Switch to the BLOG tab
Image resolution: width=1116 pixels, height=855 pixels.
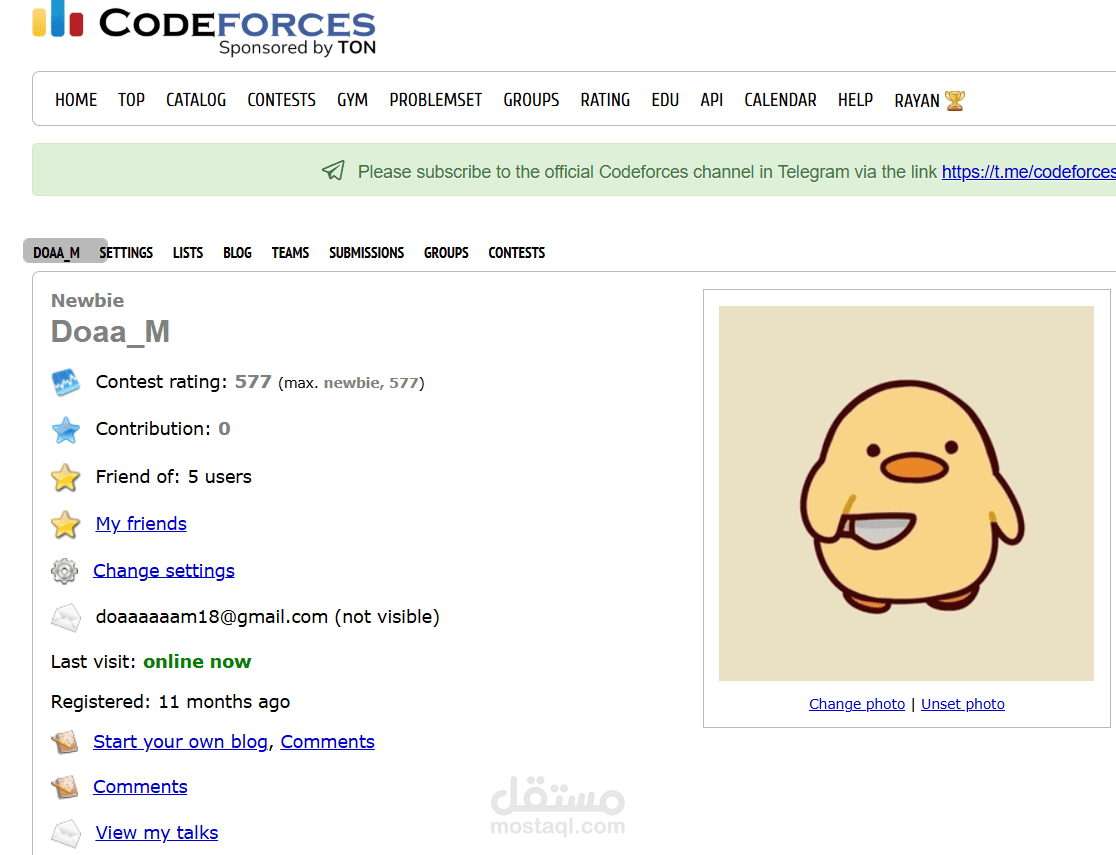point(237,253)
